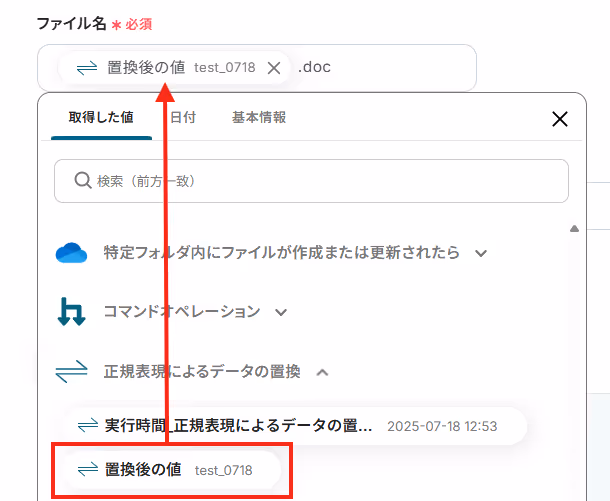The width and height of the screenshot is (610, 501).
Task: Close the value picker panel
Action: 560,119
